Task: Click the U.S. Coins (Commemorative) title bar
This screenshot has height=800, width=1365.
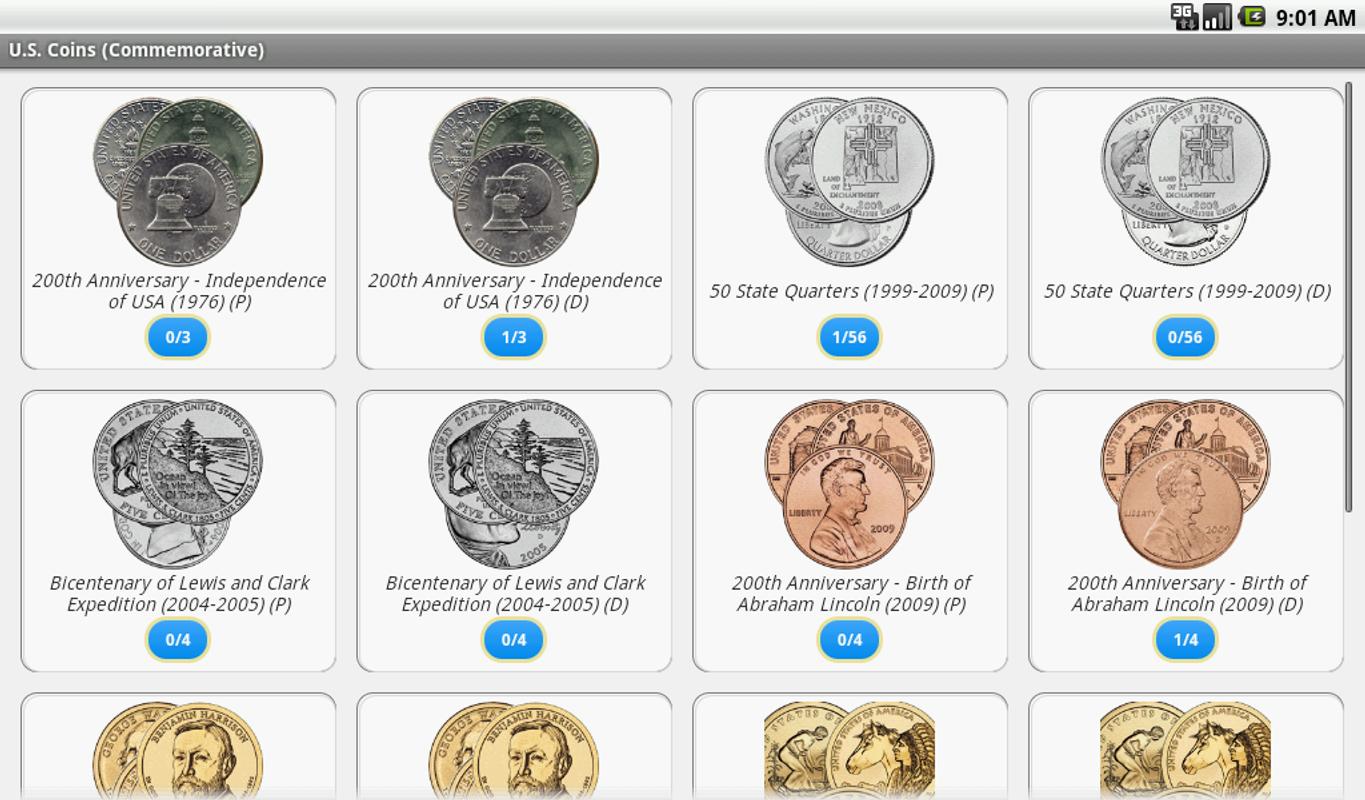Action: point(682,50)
